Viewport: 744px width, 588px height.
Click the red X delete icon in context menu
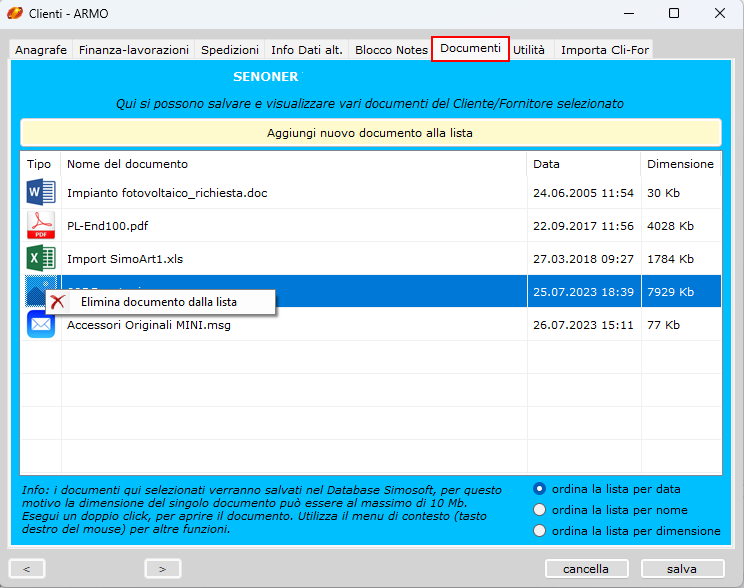click(x=59, y=302)
